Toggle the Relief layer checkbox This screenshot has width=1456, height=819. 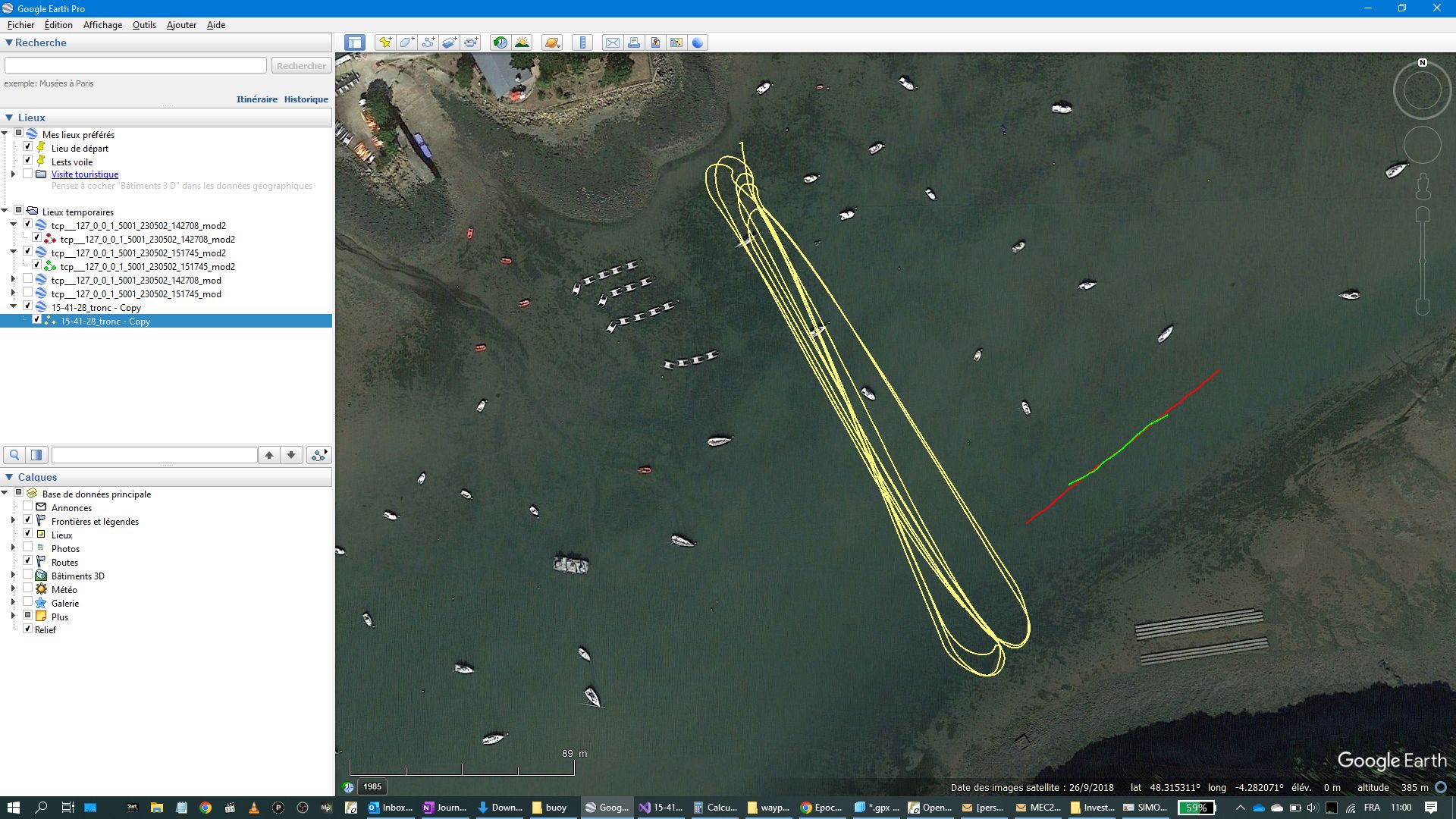28,629
